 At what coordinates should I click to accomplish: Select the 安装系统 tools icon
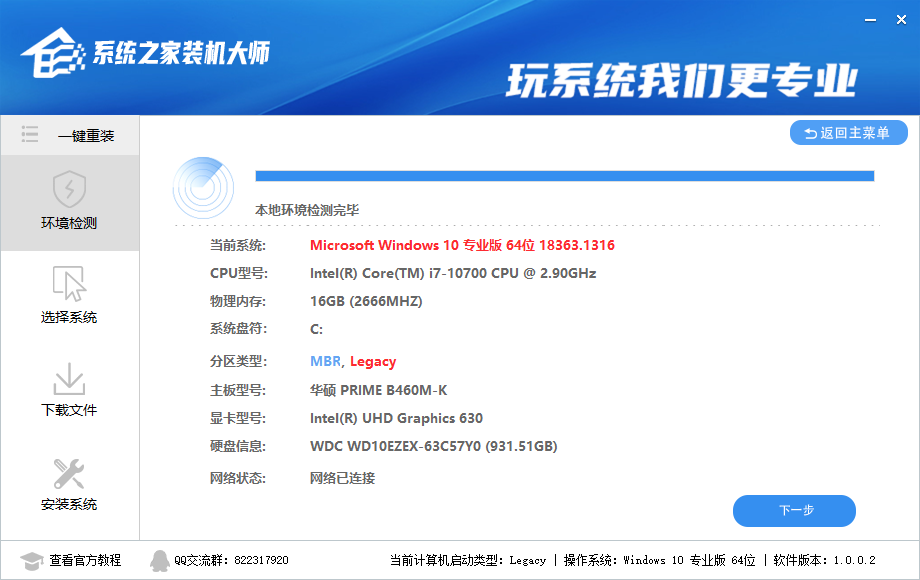69,473
